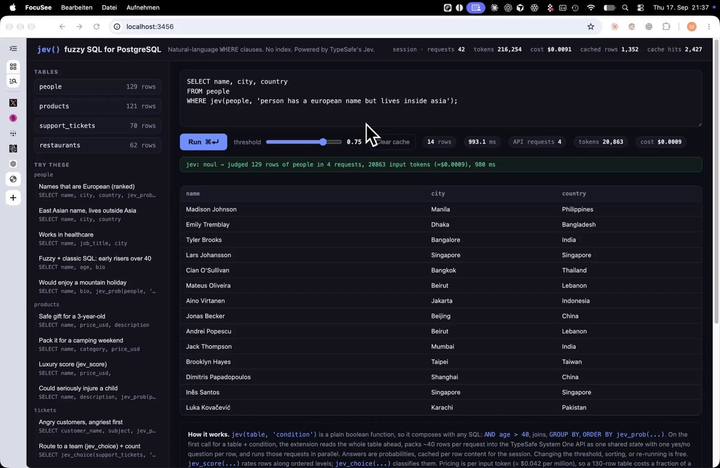
Task: Click the 'Karachi' city cell
Action: (442, 407)
